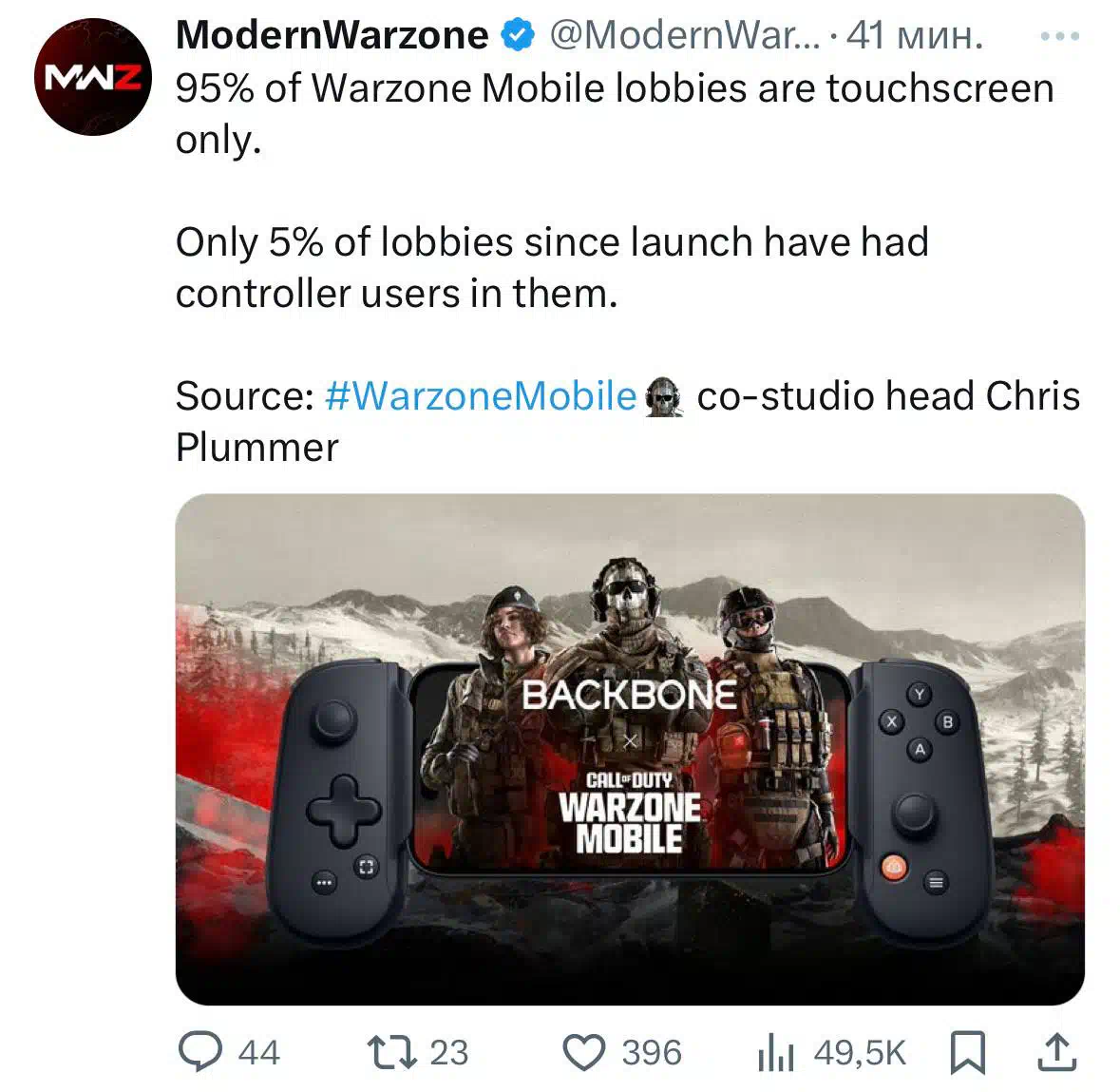Click the retweet count 23

point(448,1053)
